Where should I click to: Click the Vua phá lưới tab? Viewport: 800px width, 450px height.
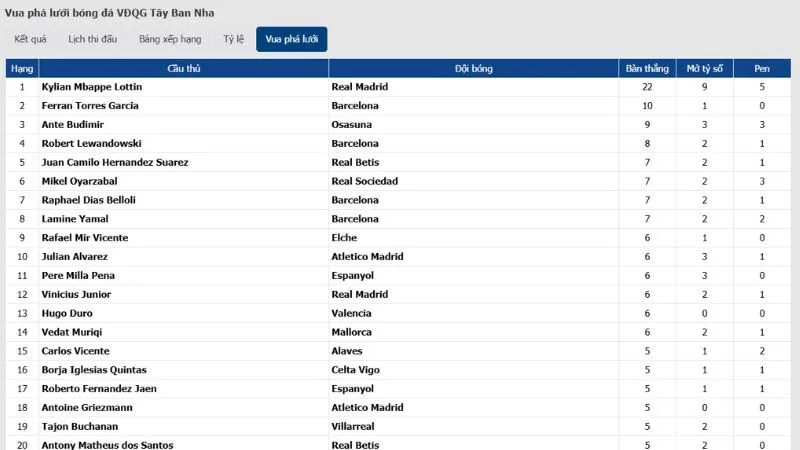pos(291,39)
